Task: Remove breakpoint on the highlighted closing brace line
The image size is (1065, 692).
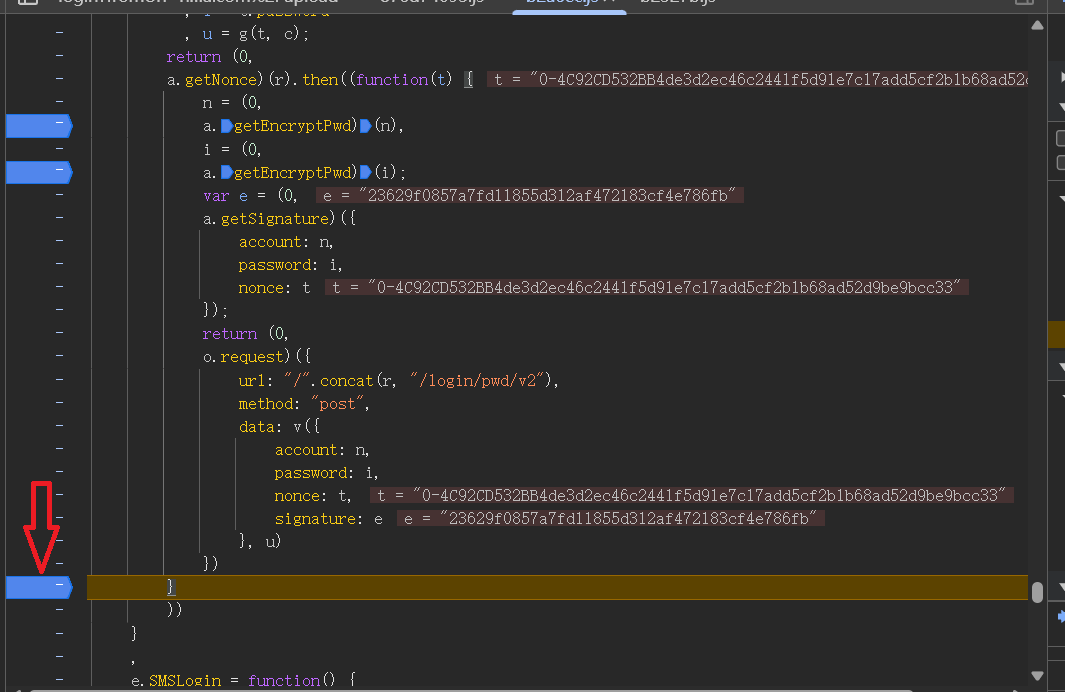Action: tap(39, 587)
